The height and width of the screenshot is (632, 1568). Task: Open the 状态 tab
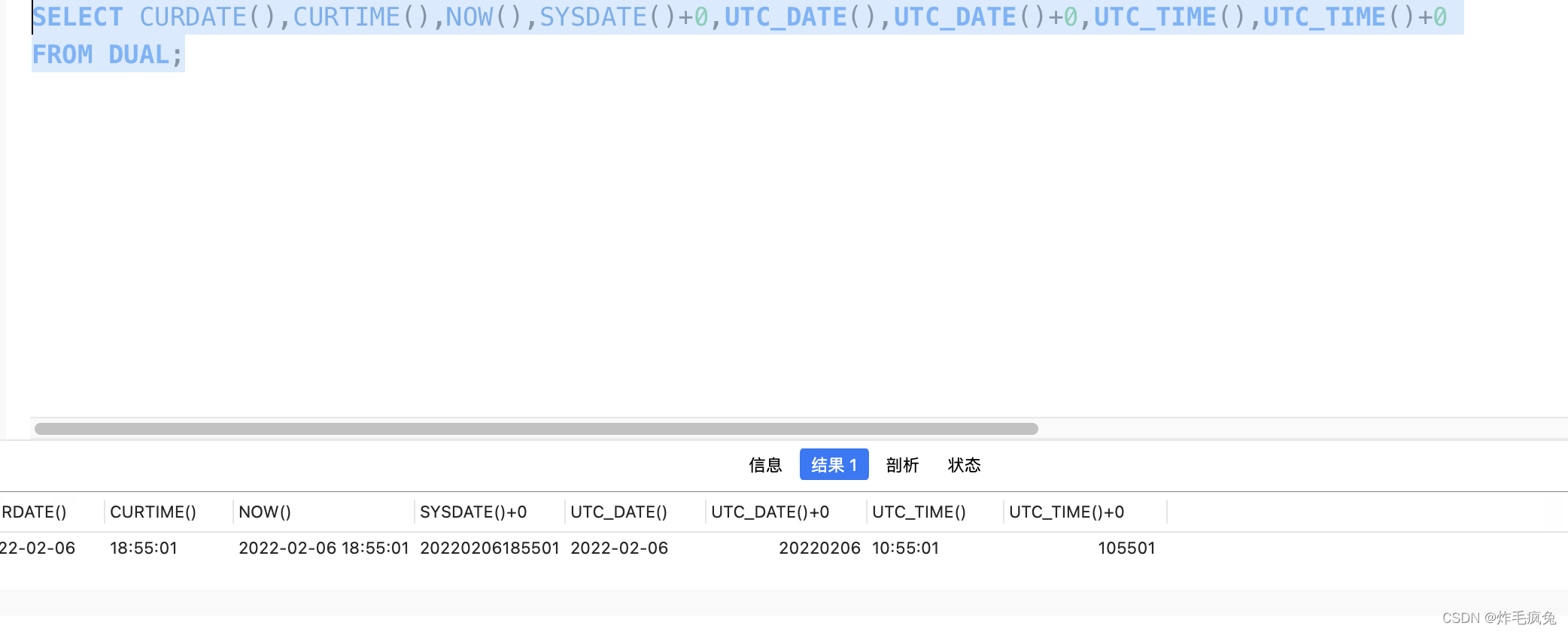[964, 465]
